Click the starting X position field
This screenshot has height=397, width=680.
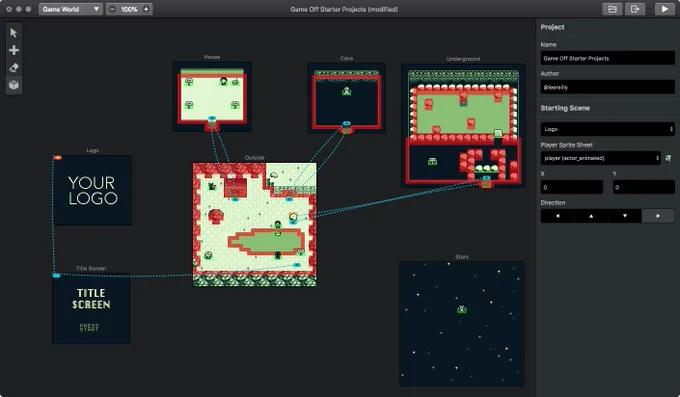(x=572, y=187)
